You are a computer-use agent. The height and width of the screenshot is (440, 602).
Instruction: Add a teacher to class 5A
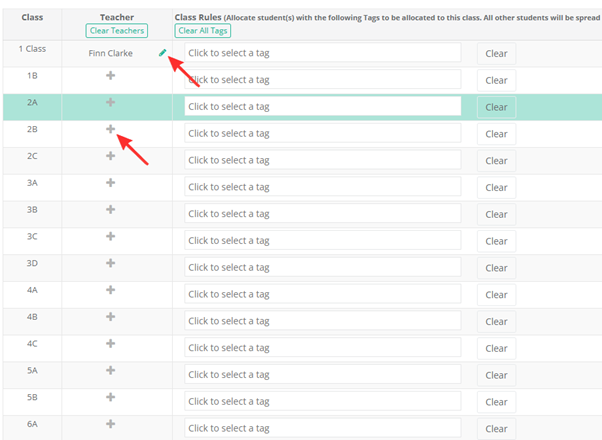pos(111,370)
